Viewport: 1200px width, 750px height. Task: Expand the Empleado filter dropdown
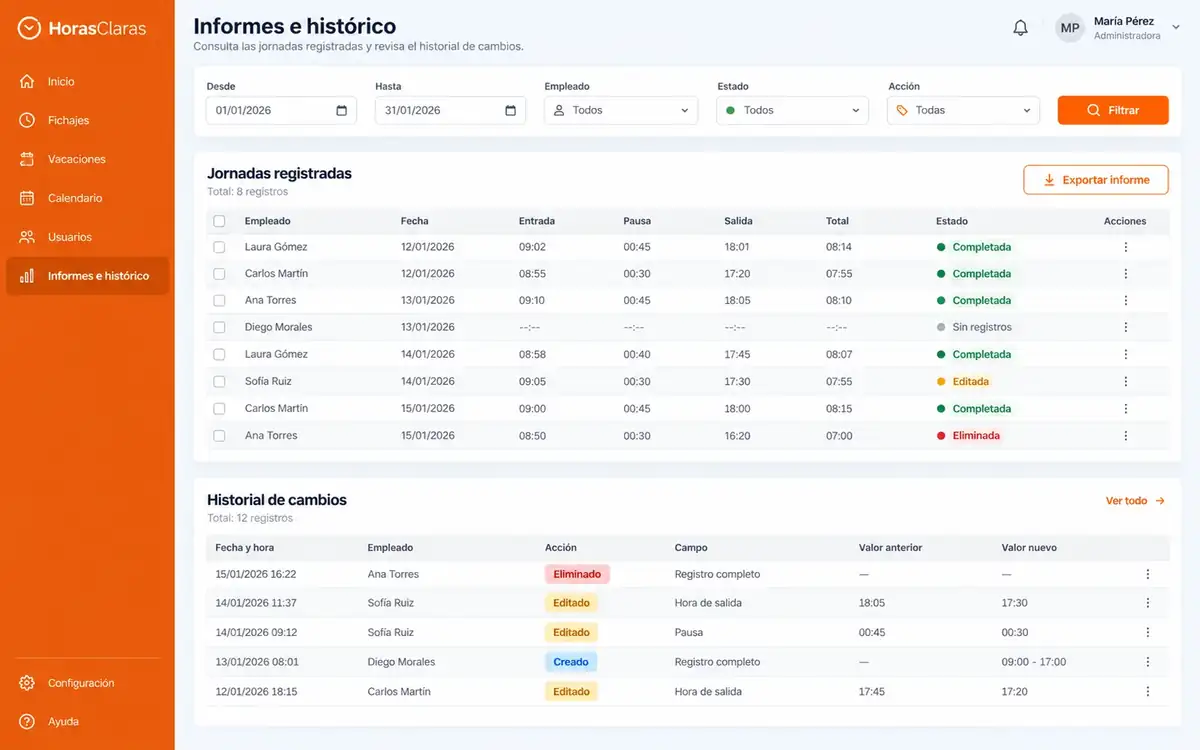point(621,110)
